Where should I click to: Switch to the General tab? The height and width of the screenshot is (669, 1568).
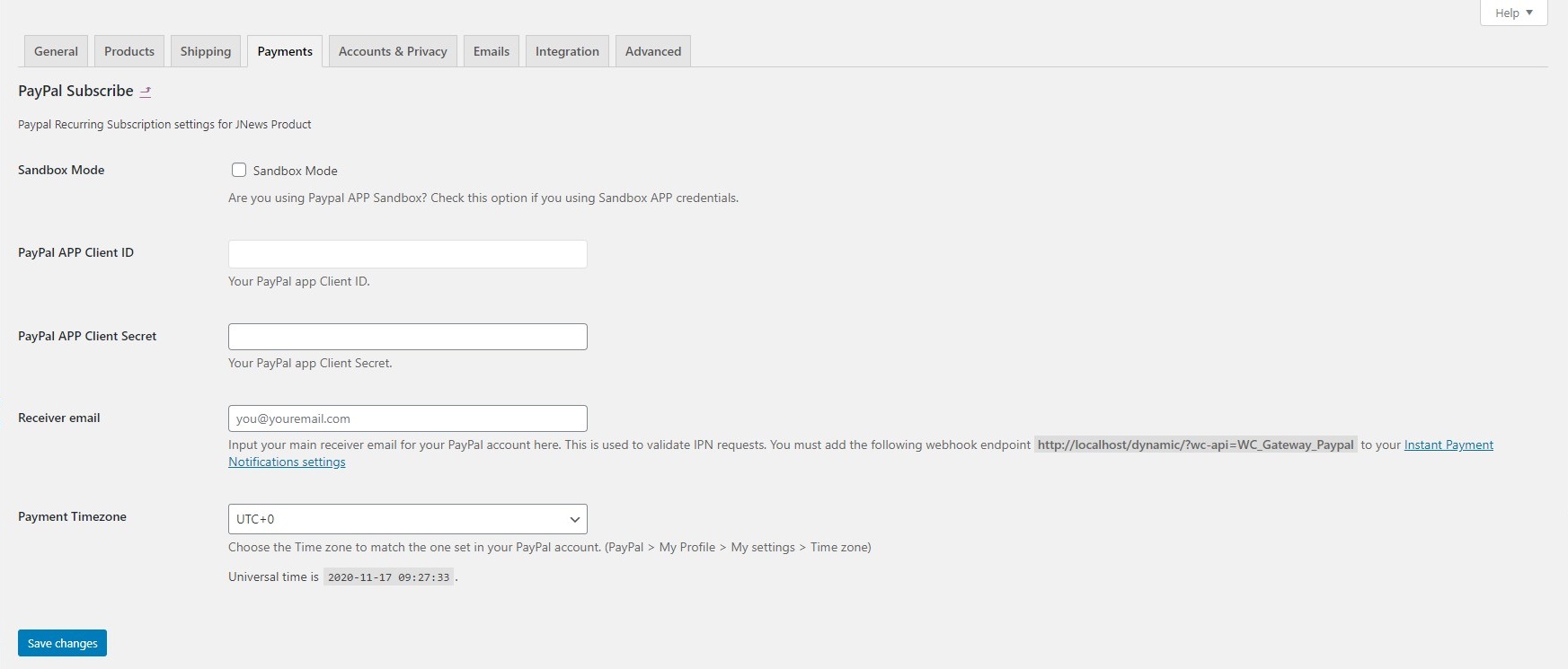click(56, 51)
